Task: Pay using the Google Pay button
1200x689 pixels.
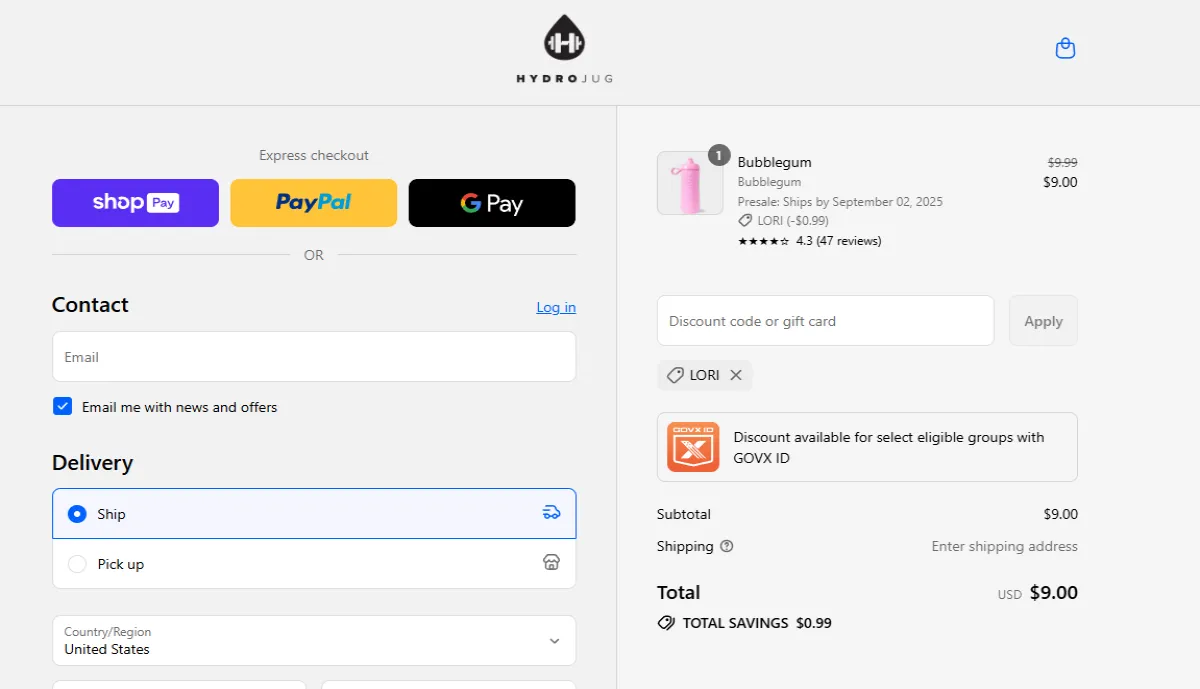Action: click(x=492, y=203)
